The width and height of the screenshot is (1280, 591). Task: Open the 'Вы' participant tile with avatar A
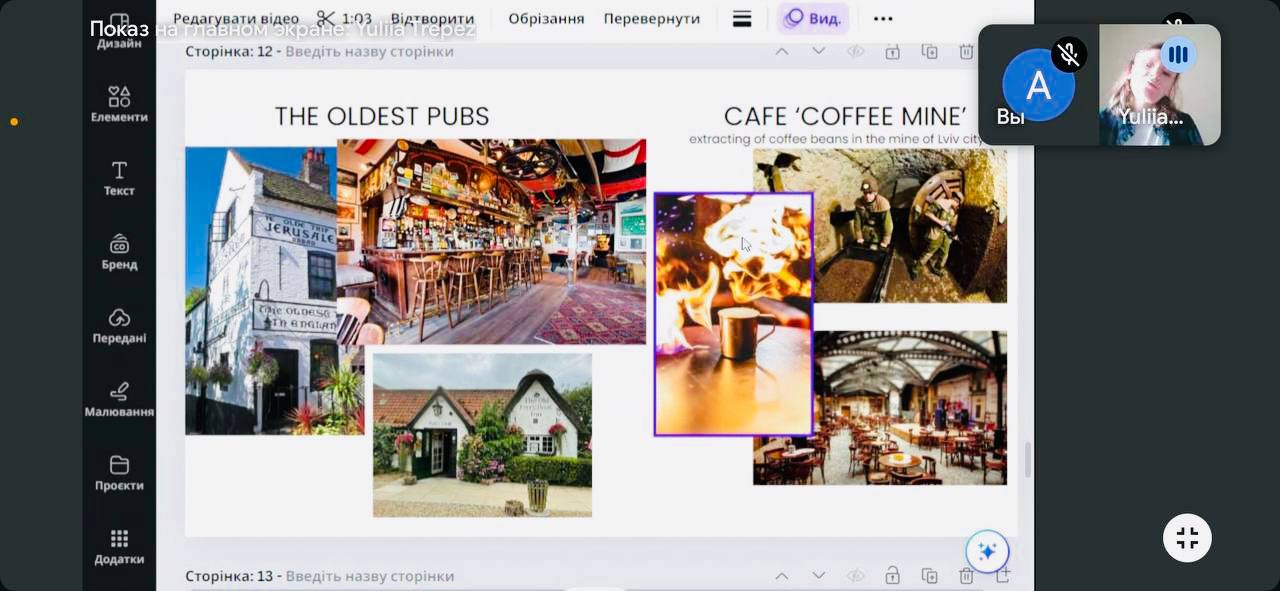pyautogui.click(x=1038, y=85)
